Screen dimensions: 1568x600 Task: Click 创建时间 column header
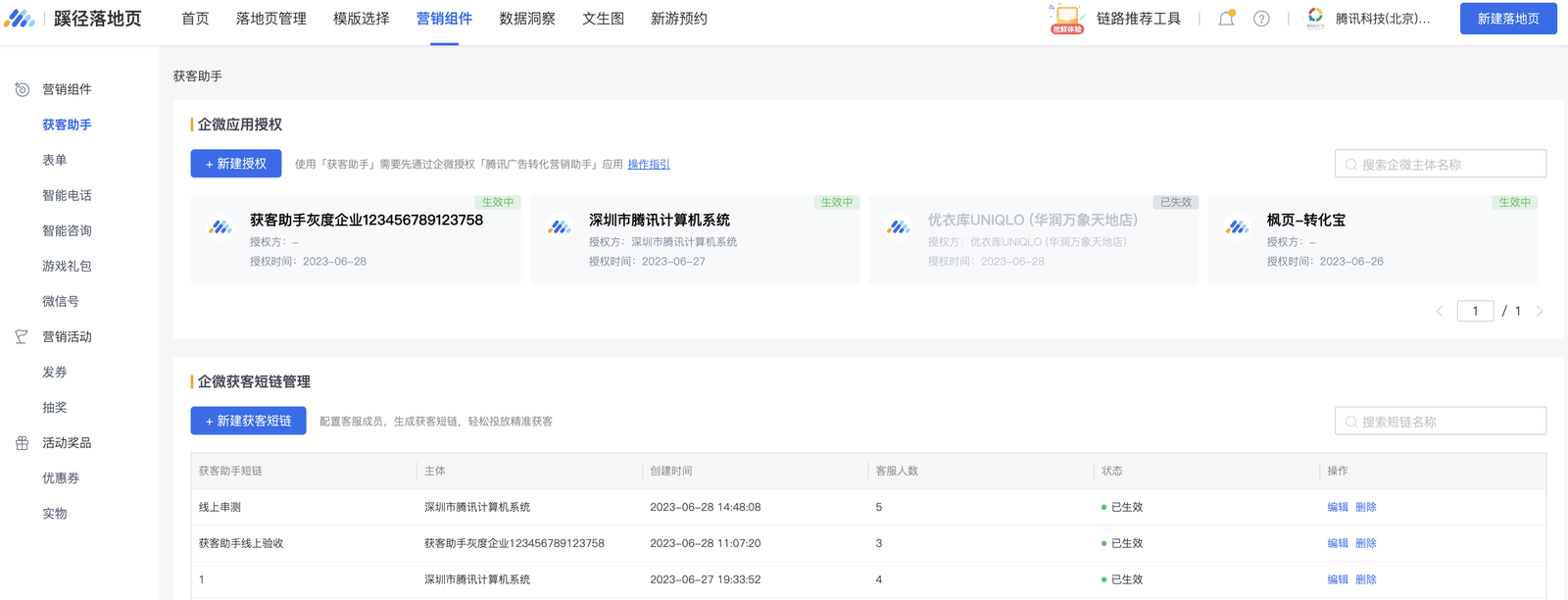(x=671, y=471)
